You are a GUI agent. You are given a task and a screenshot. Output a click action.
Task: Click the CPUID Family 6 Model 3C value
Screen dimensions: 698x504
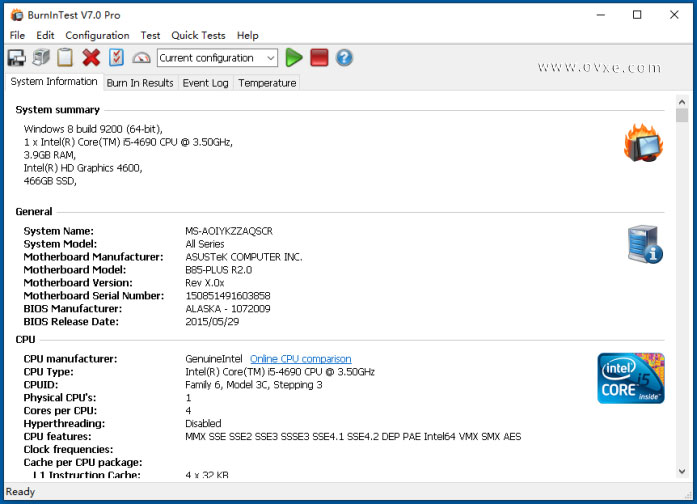[254, 385]
